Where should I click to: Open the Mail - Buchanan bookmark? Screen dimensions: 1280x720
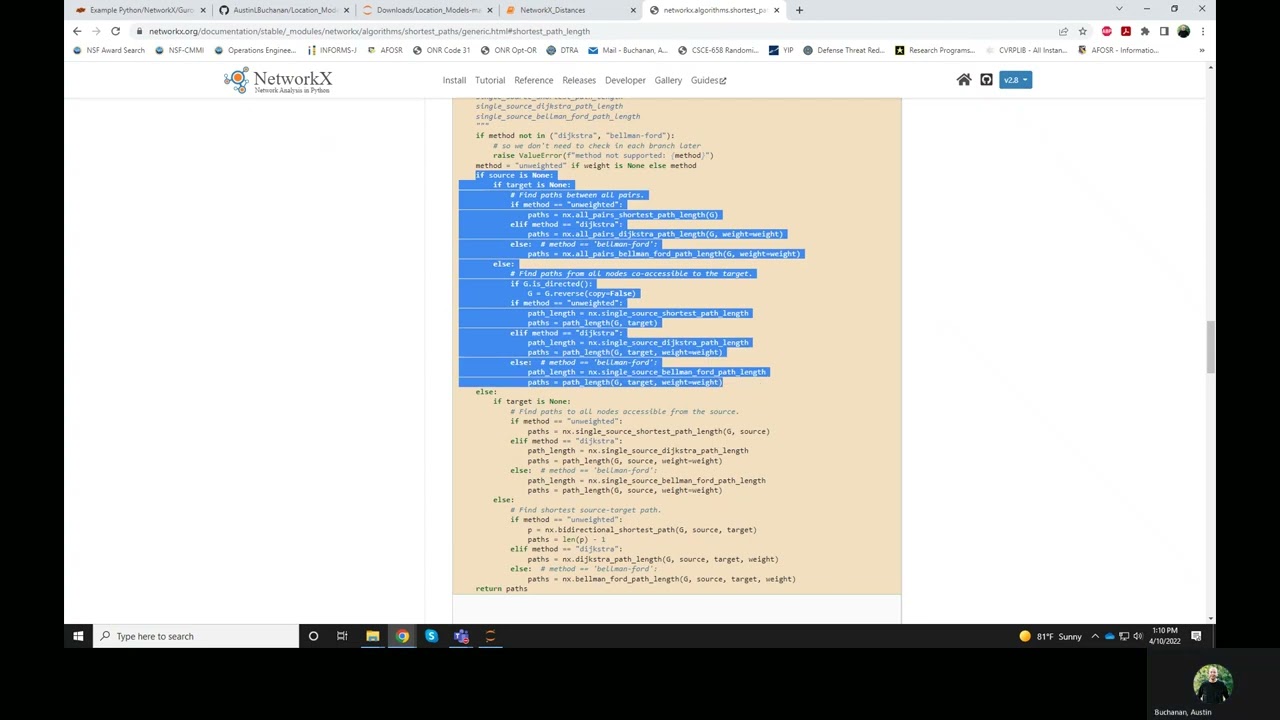[x=628, y=50]
